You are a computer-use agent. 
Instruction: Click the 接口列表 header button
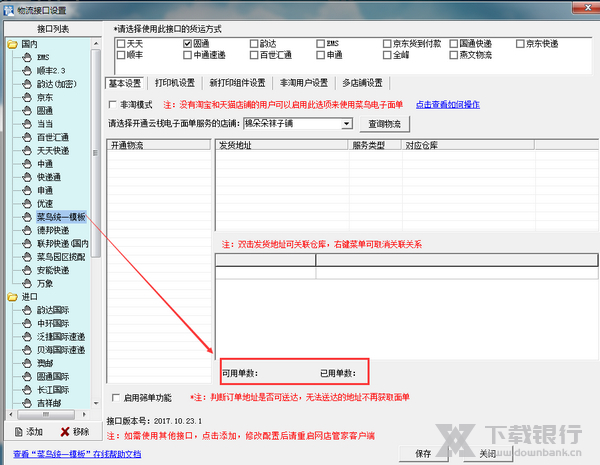point(53,29)
